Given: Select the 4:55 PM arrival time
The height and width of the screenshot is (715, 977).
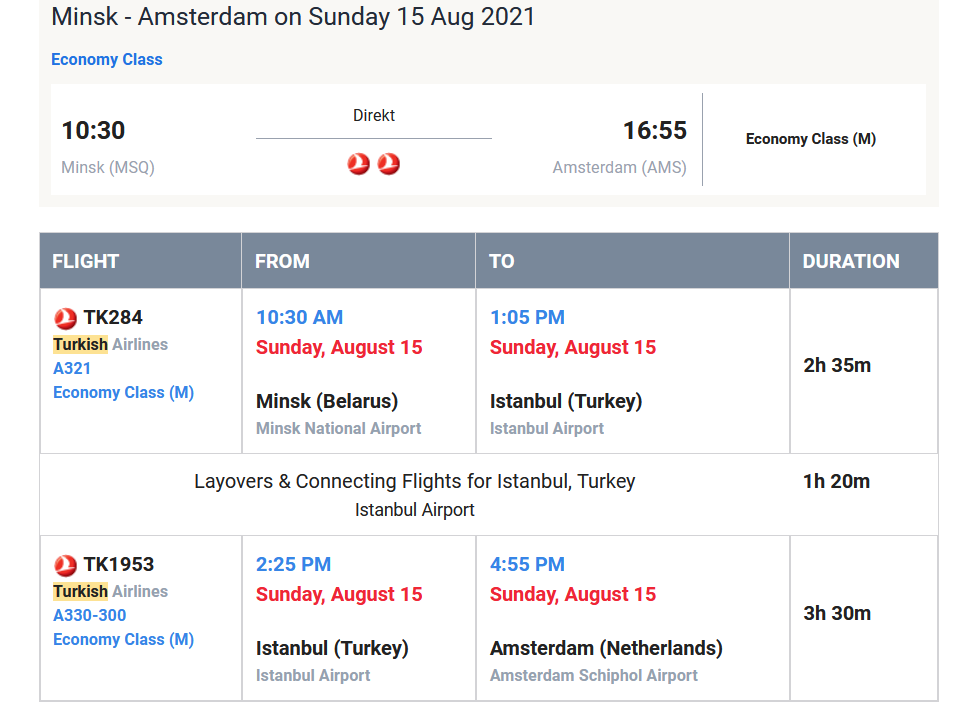Looking at the screenshot, I should 527,564.
